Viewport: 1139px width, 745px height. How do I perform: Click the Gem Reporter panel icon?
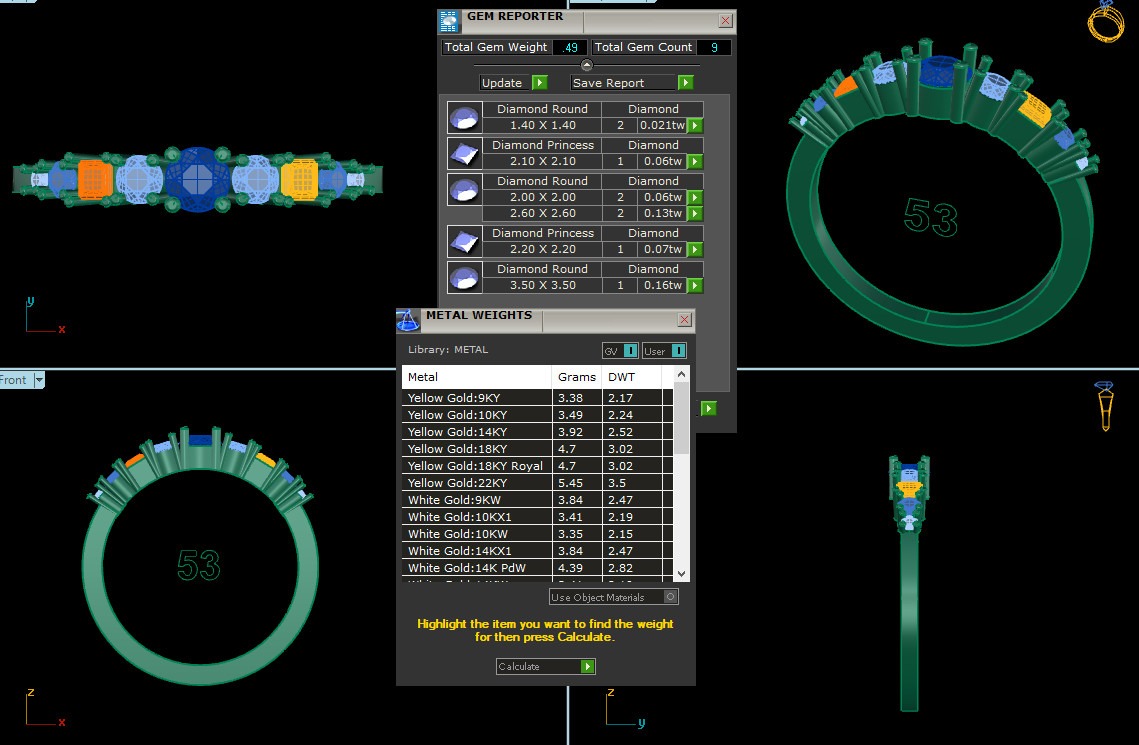pyautogui.click(x=449, y=19)
